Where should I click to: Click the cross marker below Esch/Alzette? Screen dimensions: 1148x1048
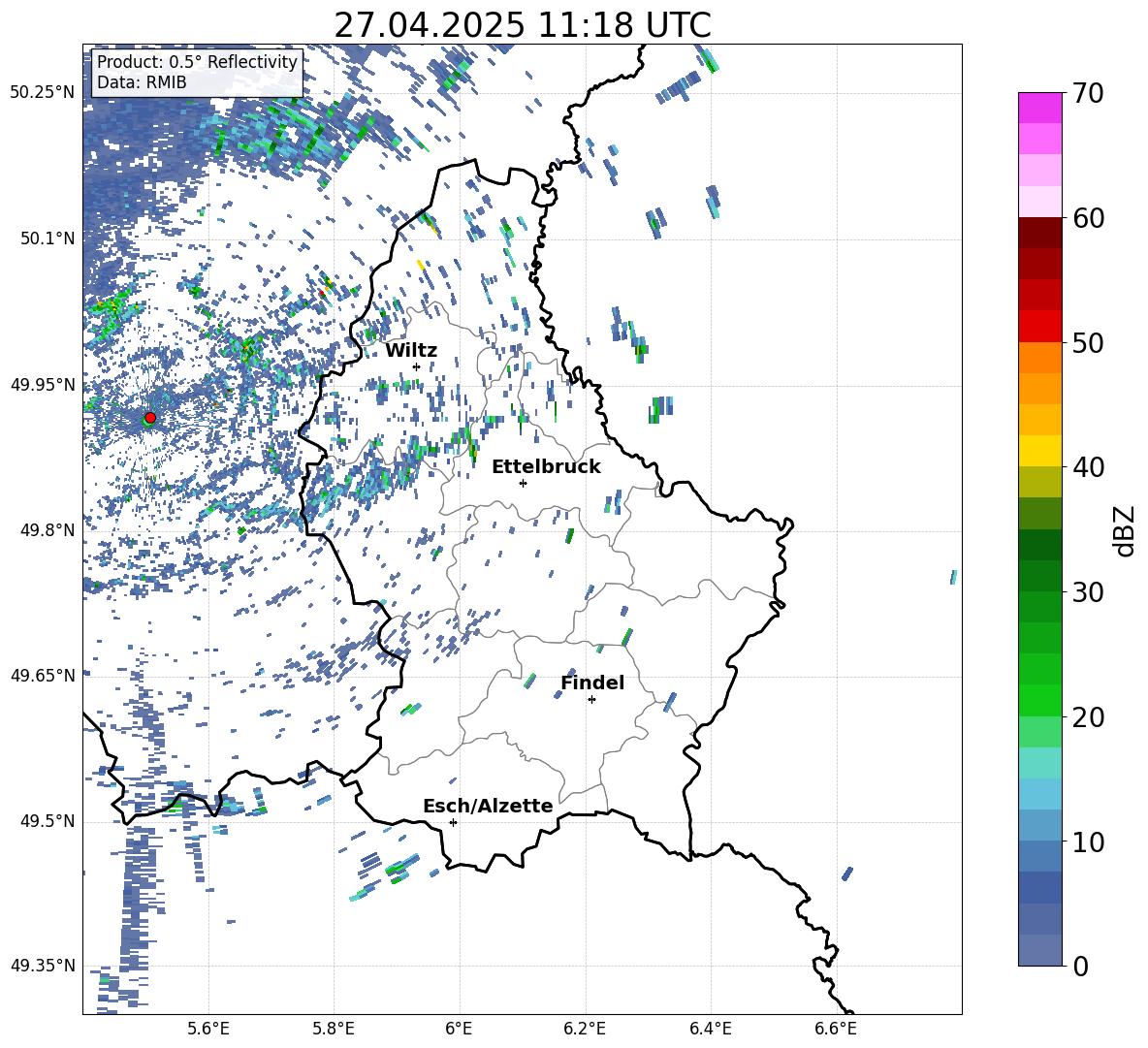tap(453, 822)
